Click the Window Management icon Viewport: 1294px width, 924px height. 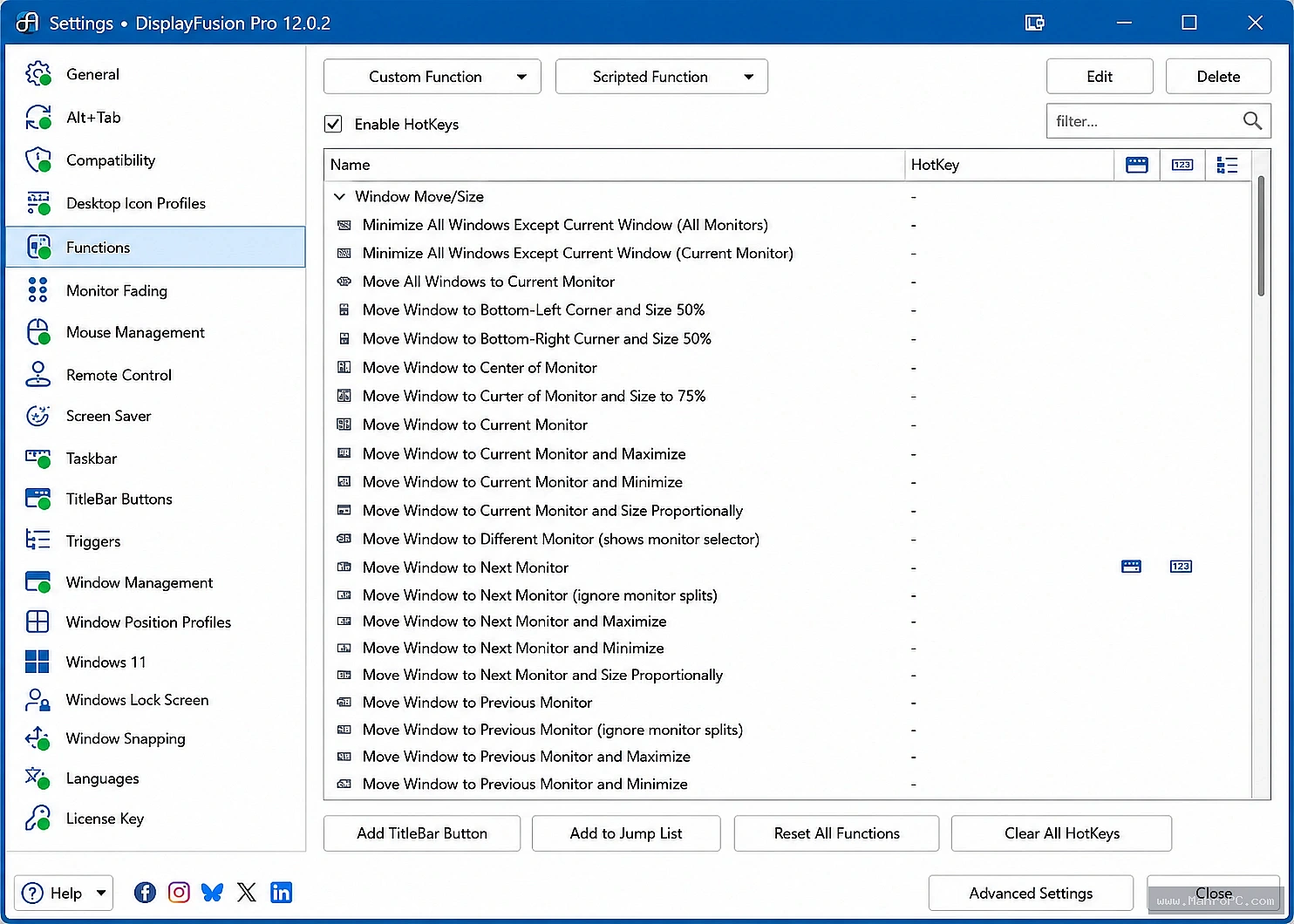38,582
